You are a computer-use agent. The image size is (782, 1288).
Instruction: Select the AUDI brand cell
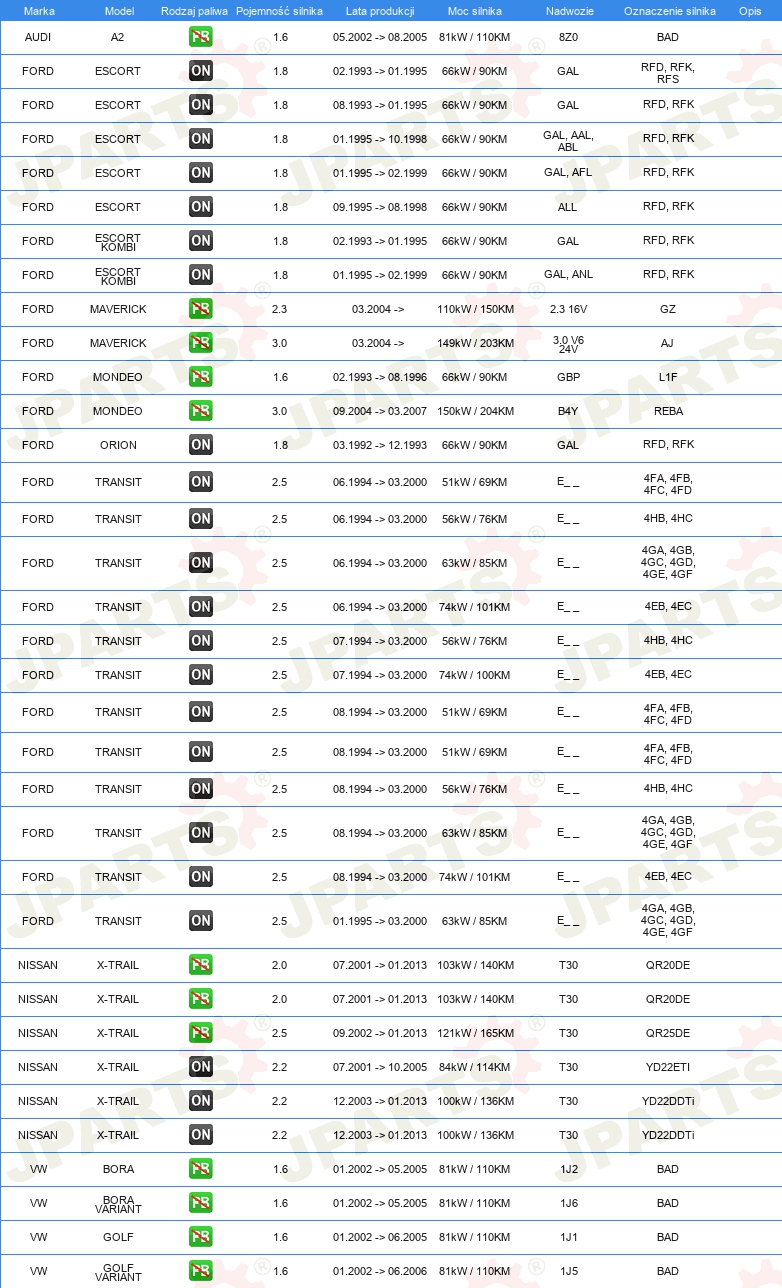[38, 37]
